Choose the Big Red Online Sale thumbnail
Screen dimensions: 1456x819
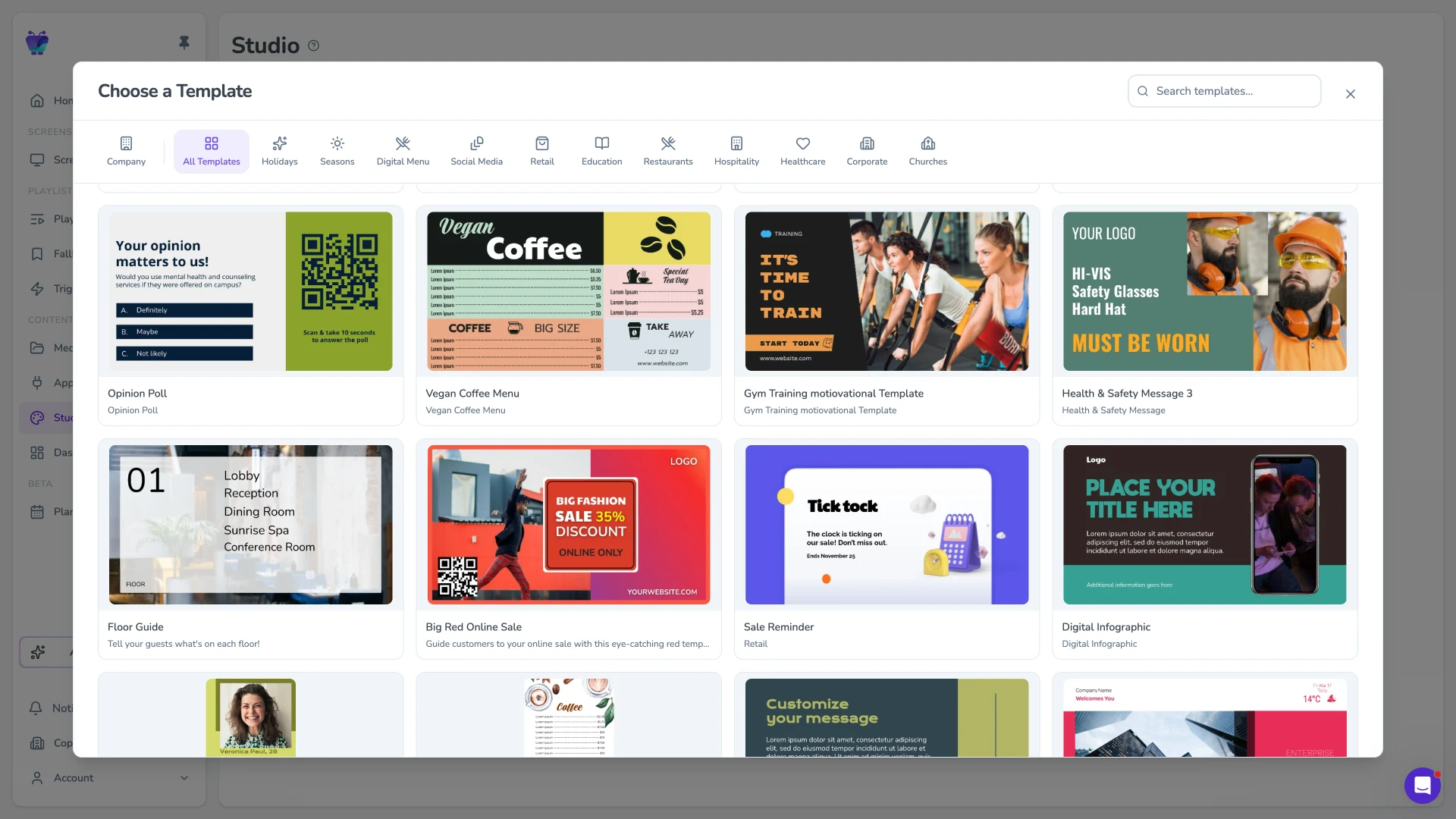(x=569, y=525)
